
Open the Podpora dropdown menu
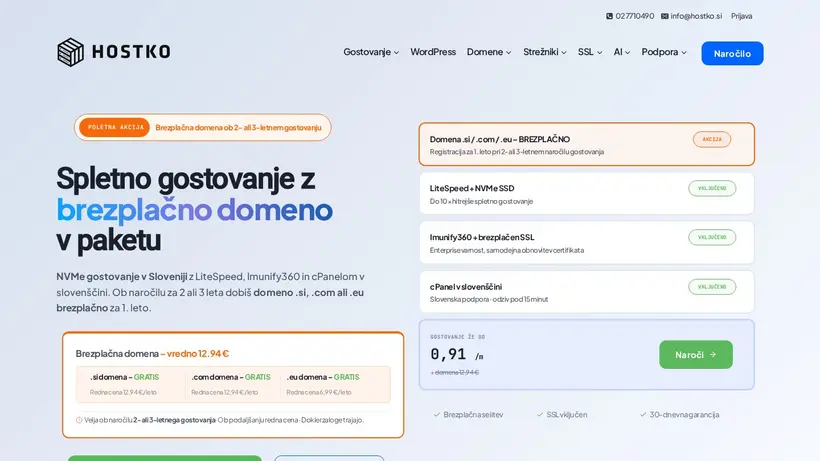click(664, 52)
